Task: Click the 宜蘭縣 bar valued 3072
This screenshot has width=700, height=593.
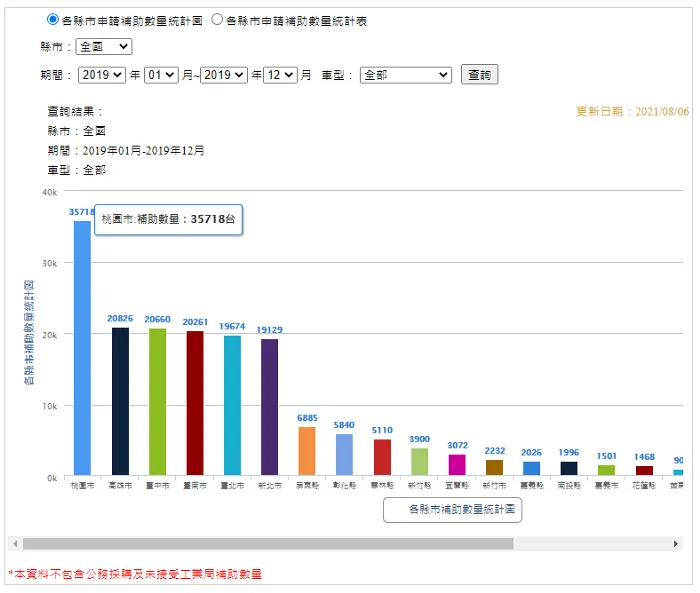Action: 457,464
